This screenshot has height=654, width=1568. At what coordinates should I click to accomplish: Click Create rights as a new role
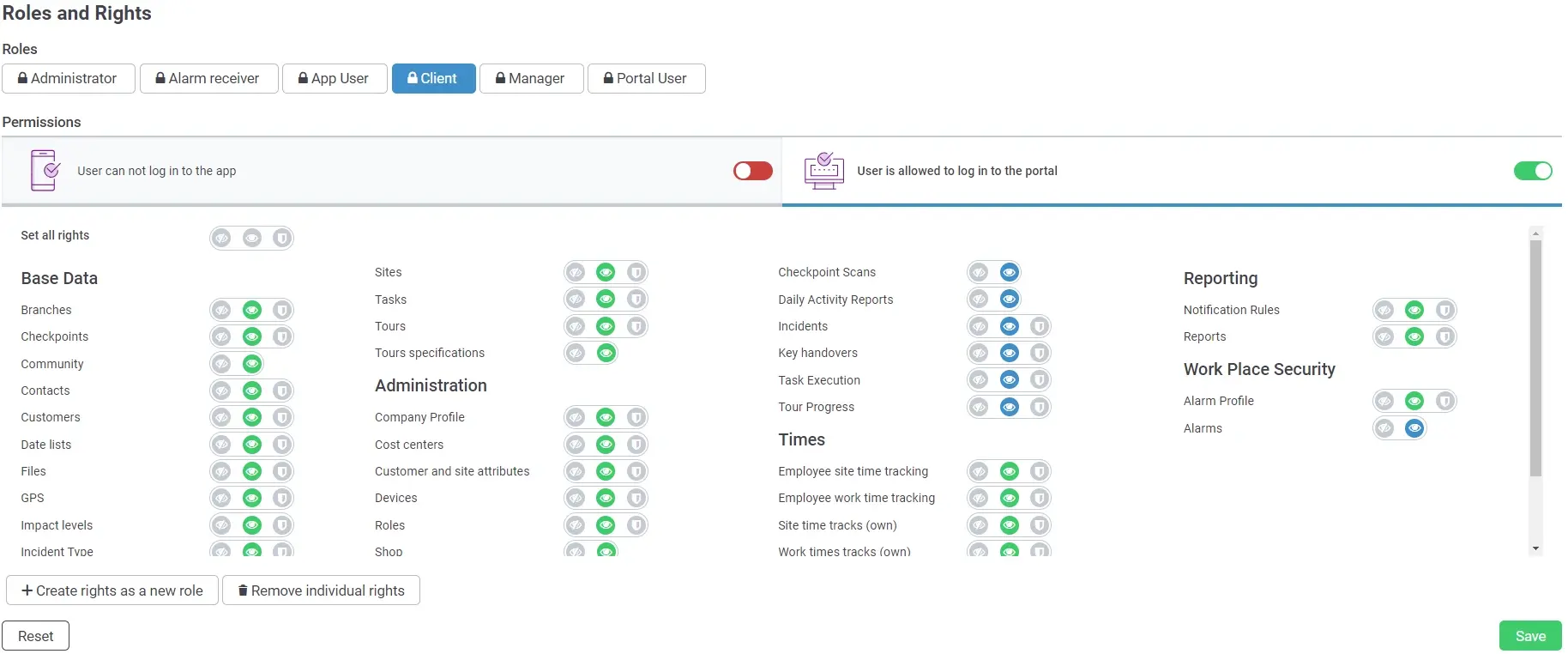(x=112, y=590)
